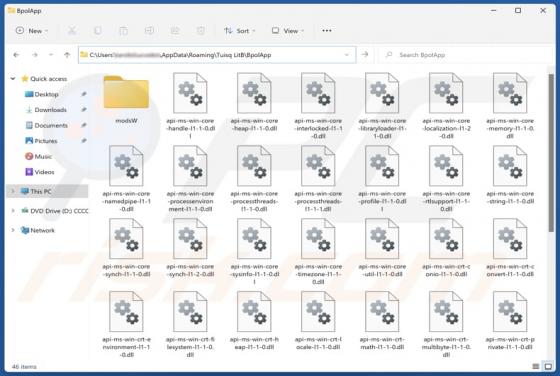
Task: Select api-ms-win-core-util-l1-1-0.dll file icon
Action: coord(382,239)
